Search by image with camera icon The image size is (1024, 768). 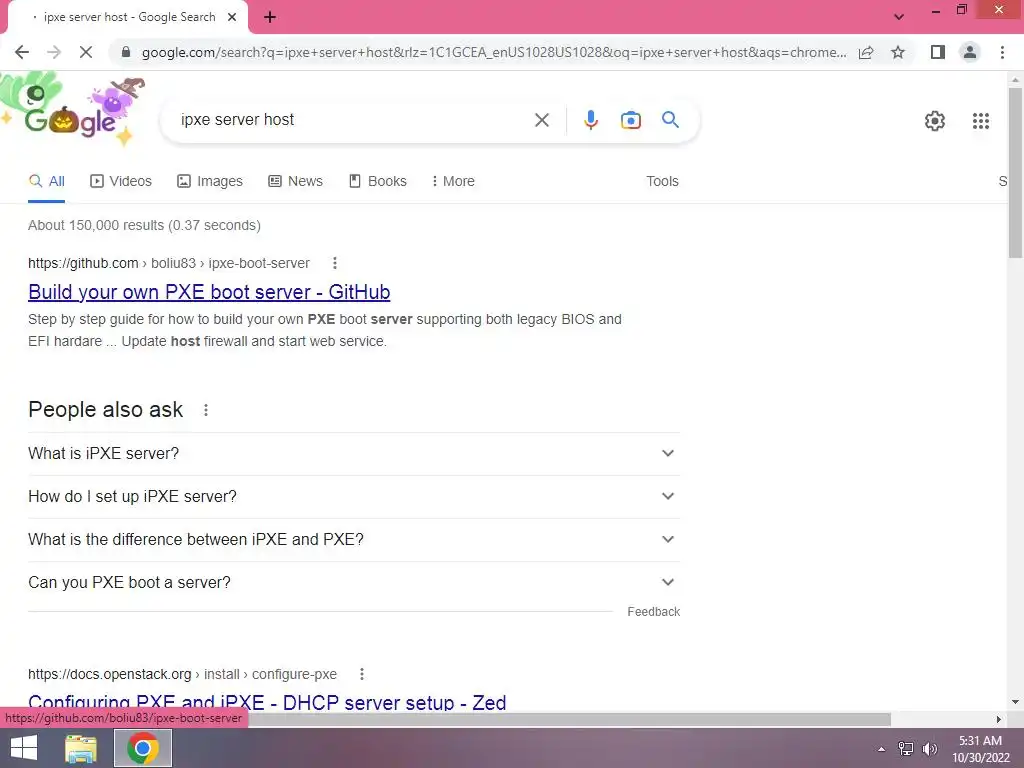(630, 120)
